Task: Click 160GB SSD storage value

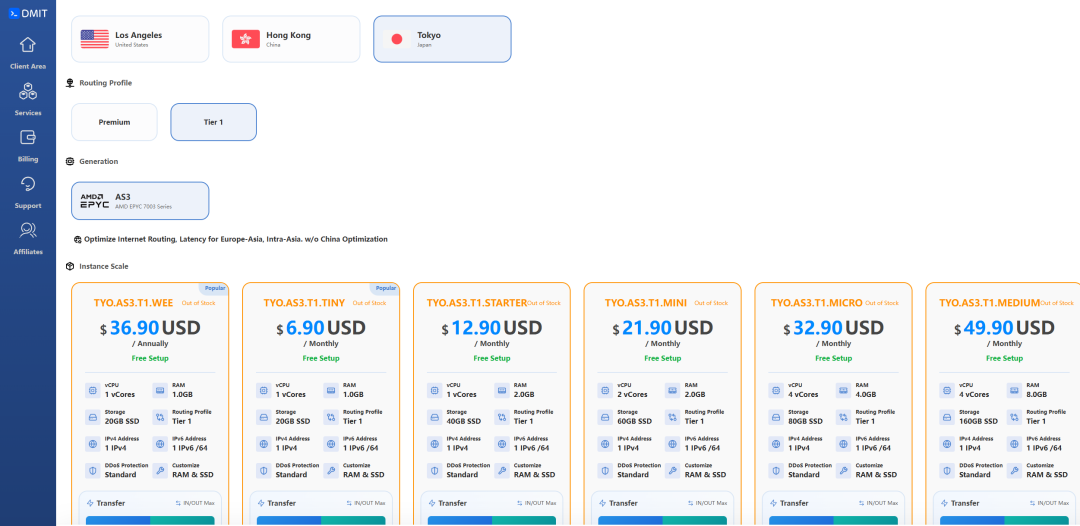Action: (x=978, y=421)
